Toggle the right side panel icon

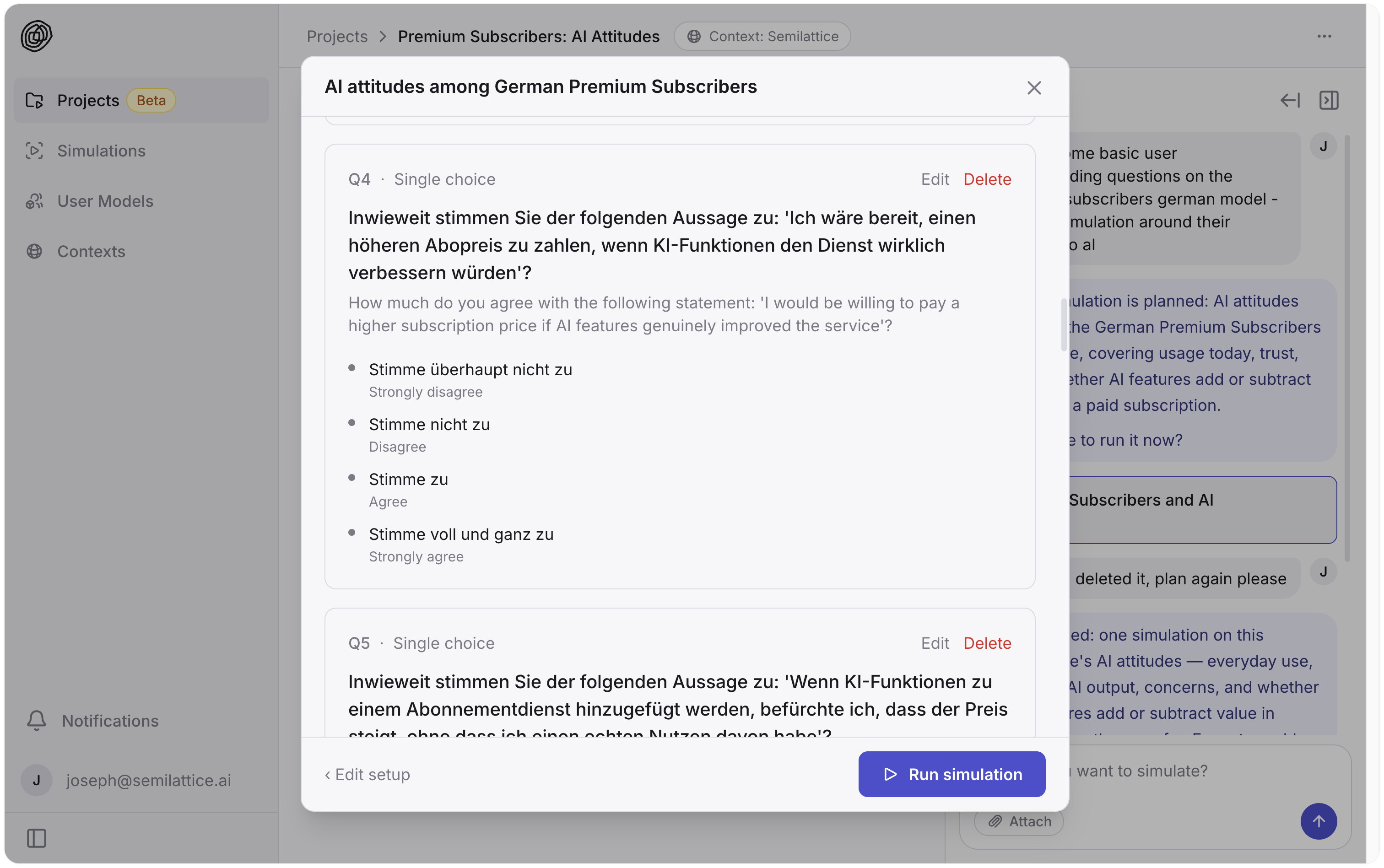[1329, 101]
